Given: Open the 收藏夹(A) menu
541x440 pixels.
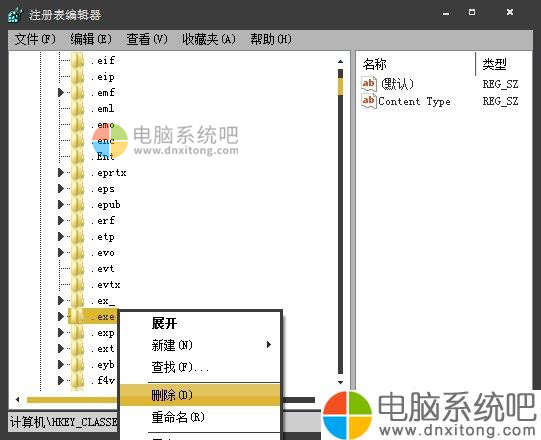Looking at the screenshot, I should coord(209,39).
